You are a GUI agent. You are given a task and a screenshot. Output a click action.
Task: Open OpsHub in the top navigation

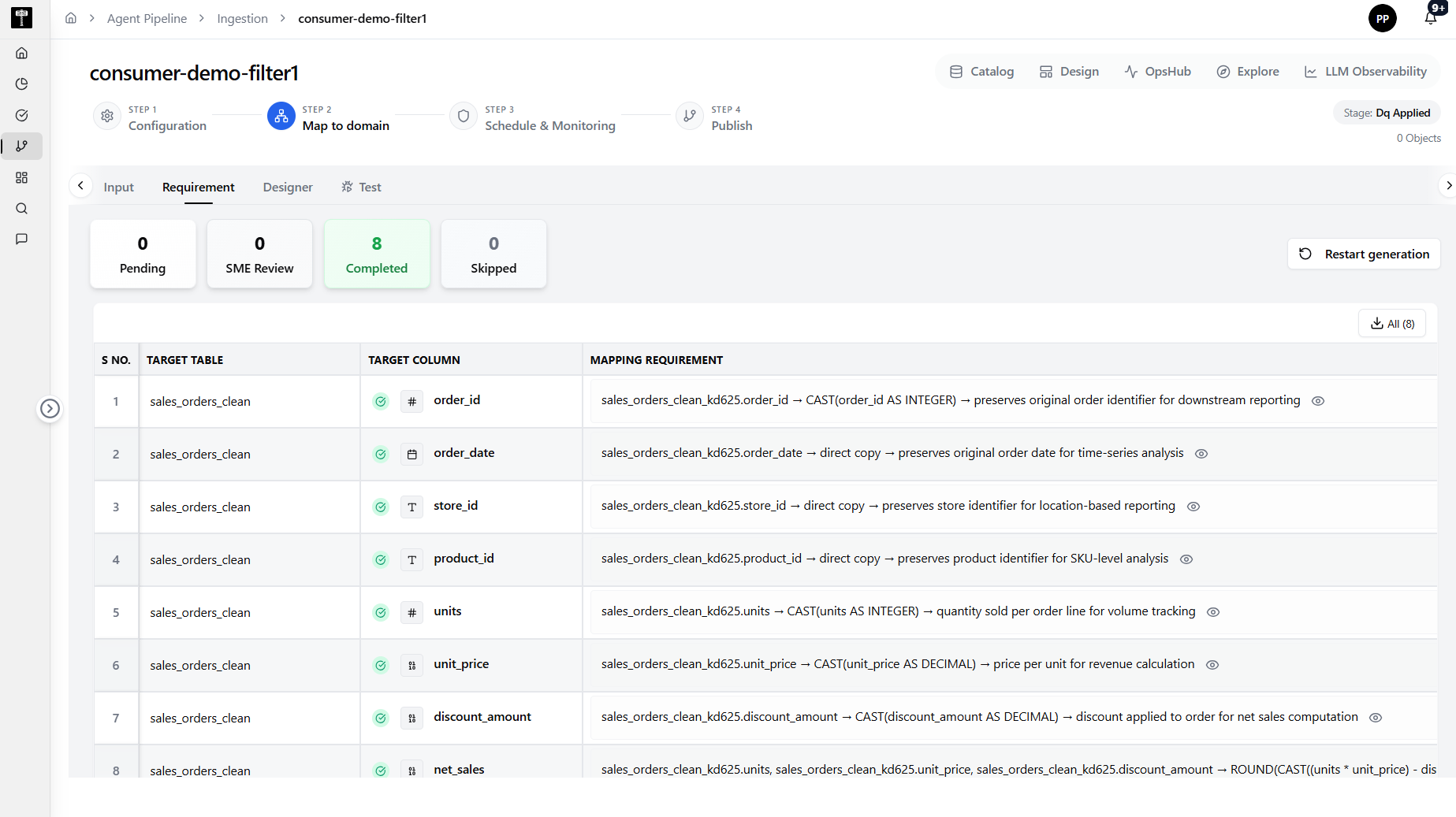click(x=1157, y=71)
